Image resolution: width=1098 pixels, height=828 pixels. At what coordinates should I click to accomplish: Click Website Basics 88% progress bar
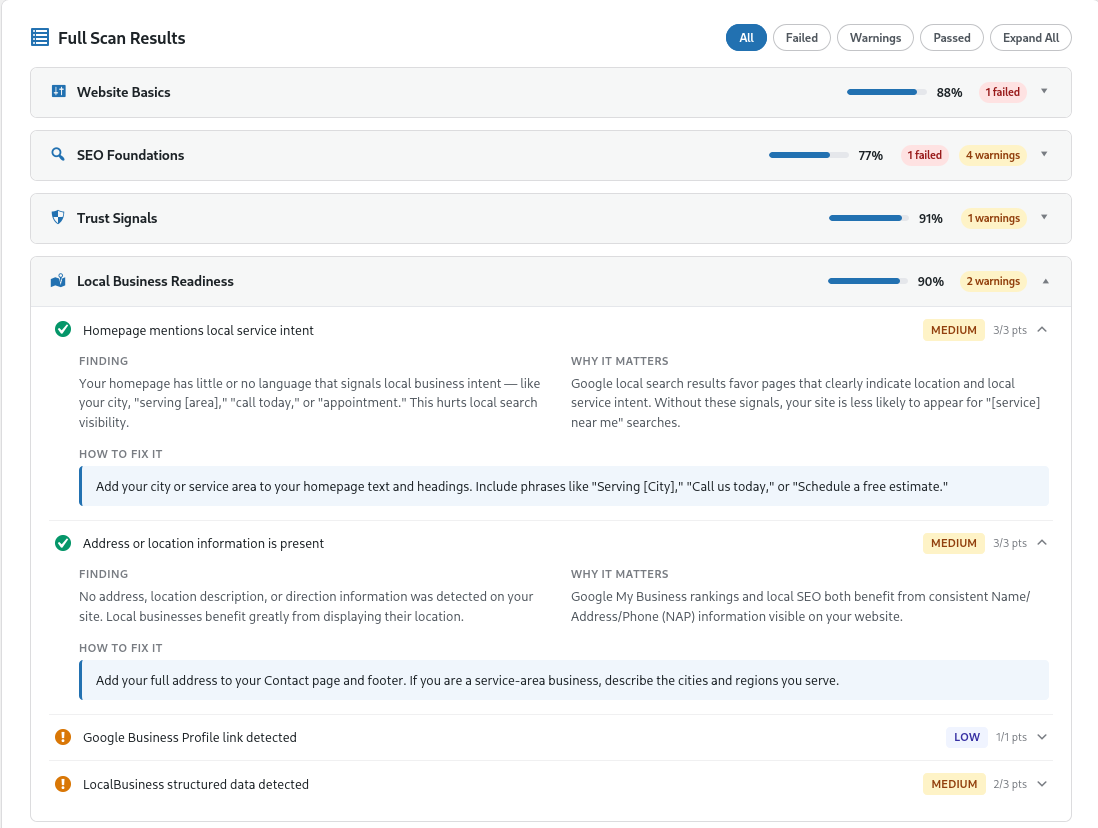pyautogui.click(x=887, y=92)
